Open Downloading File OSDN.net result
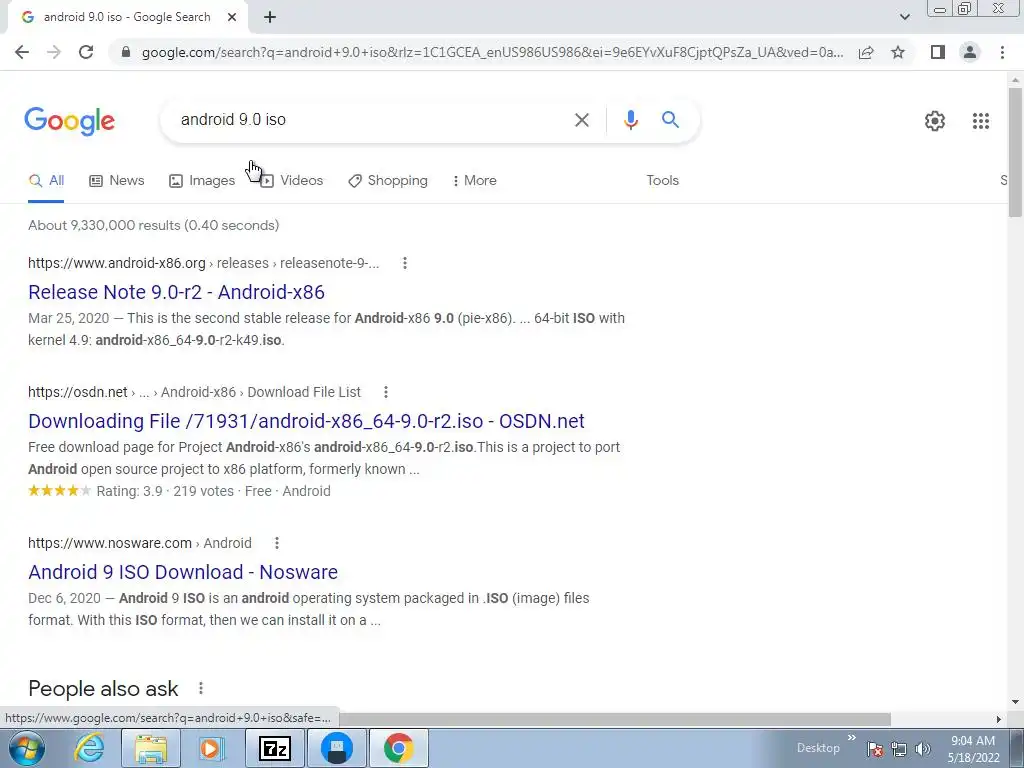Image resolution: width=1024 pixels, height=768 pixels. (x=306, y=421)
